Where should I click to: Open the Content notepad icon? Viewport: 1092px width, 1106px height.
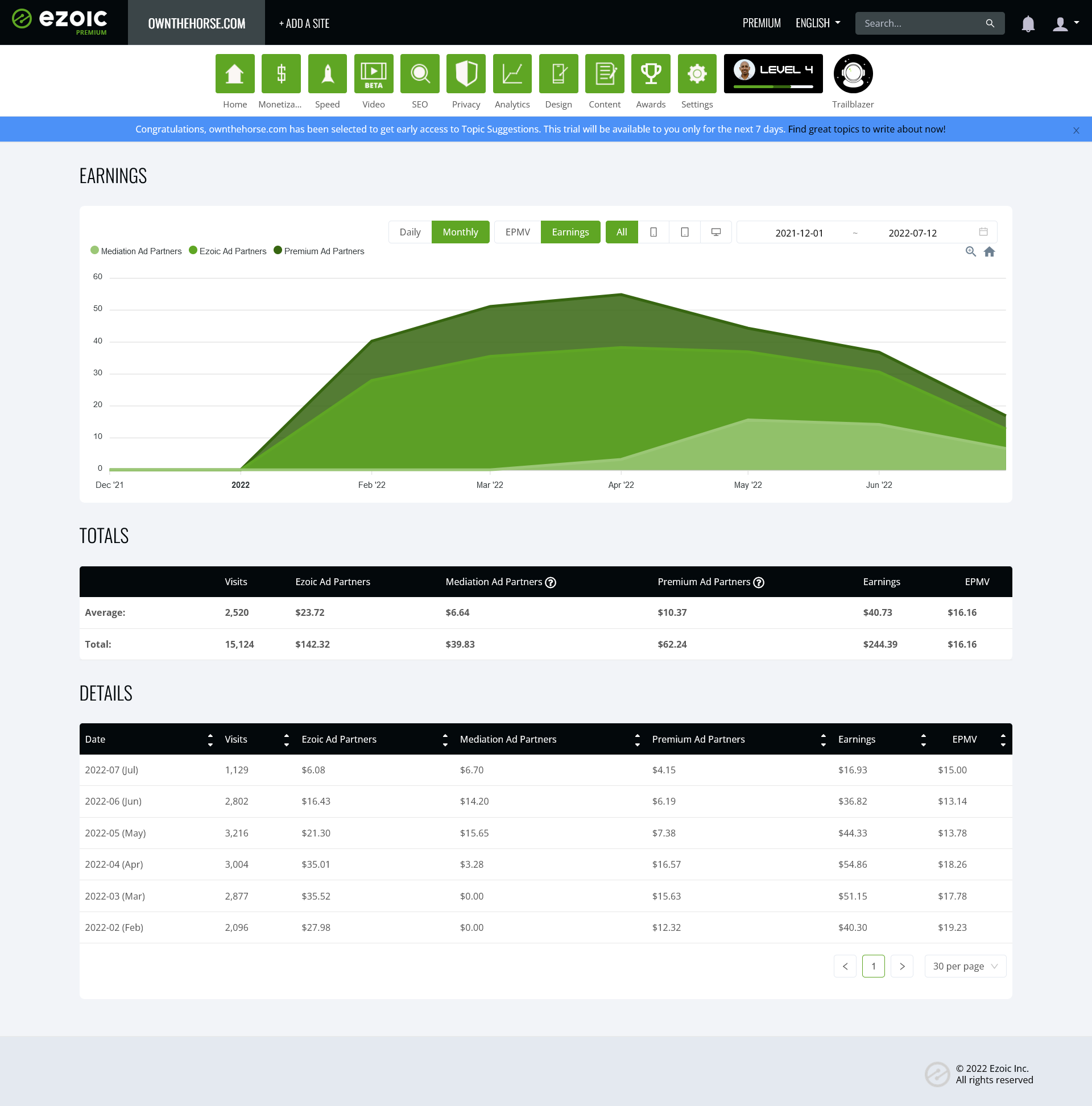(605, 73)
